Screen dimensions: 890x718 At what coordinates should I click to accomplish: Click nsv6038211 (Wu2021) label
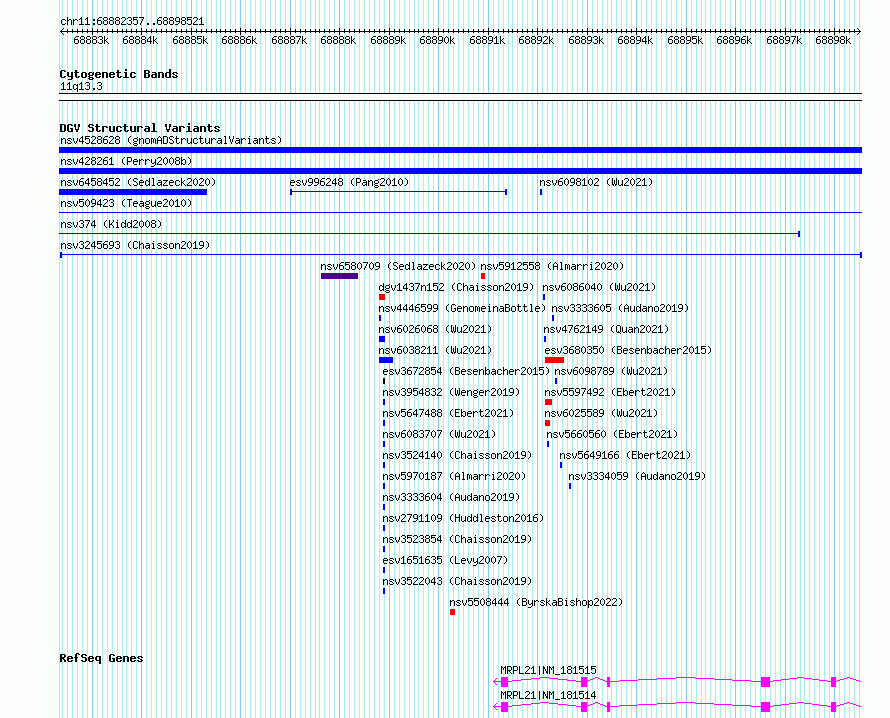[435, 350]
